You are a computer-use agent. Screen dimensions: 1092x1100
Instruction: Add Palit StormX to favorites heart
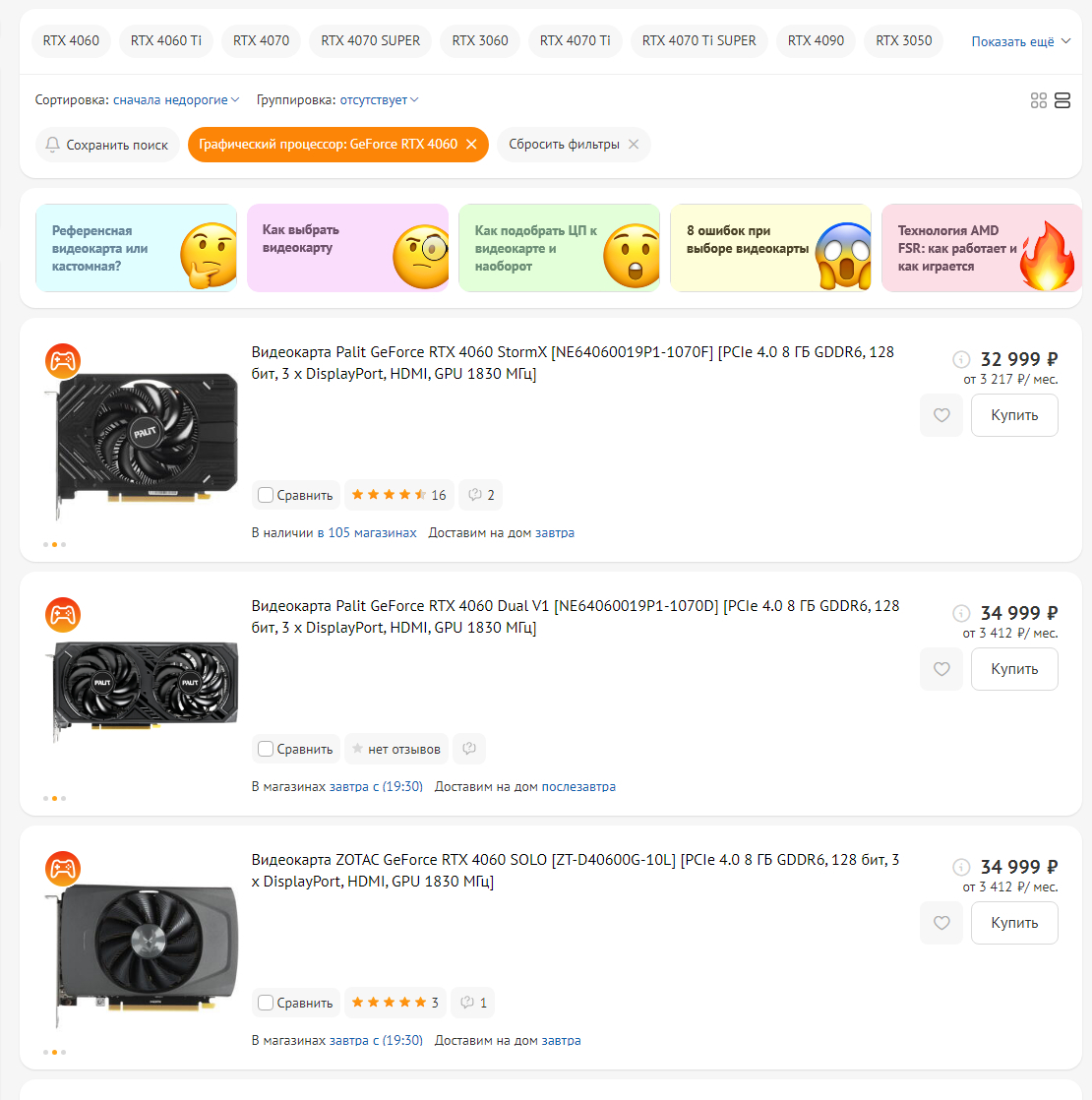point(941,415)
